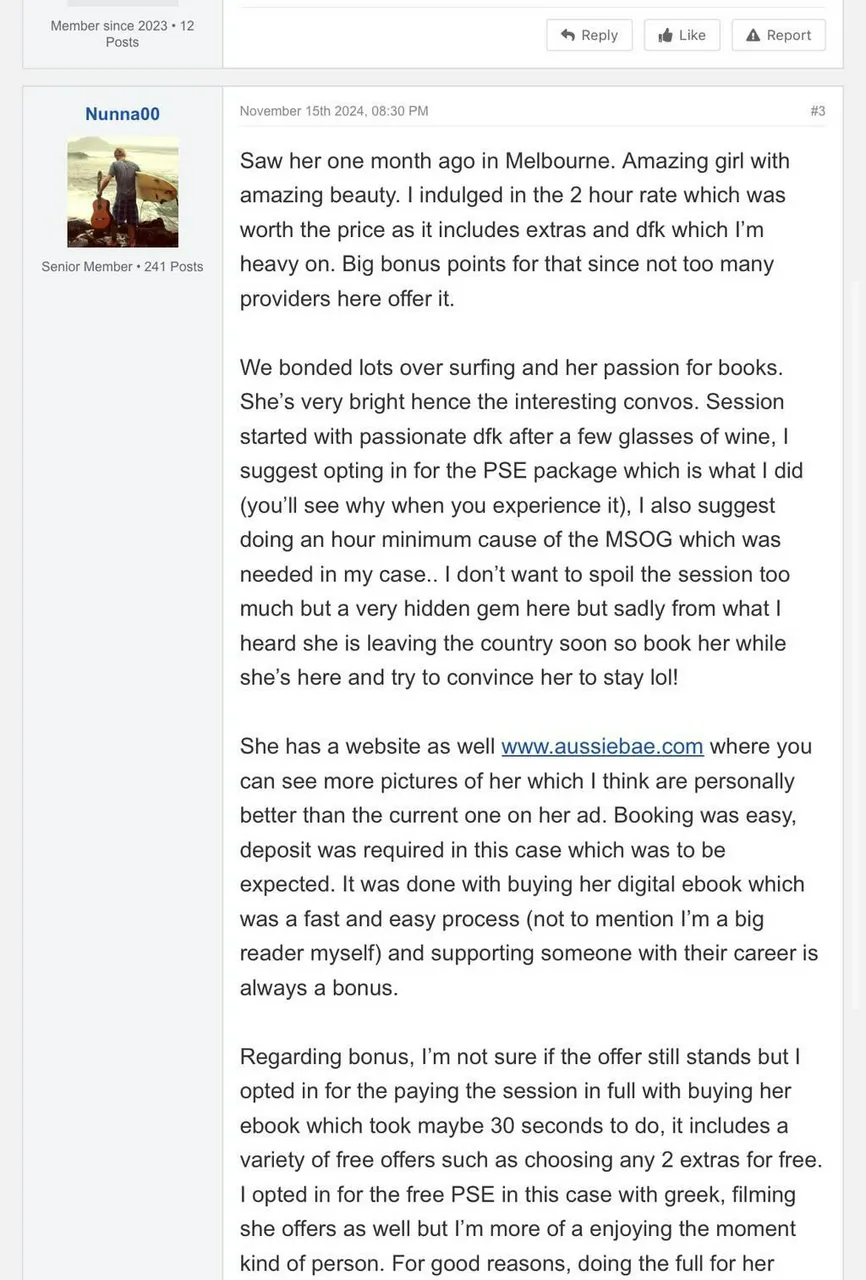The height and width of the screenshot is (1280, 866).
Task: Click the paragraph starting "Regarding bonus"
Action: point(530,1160)
